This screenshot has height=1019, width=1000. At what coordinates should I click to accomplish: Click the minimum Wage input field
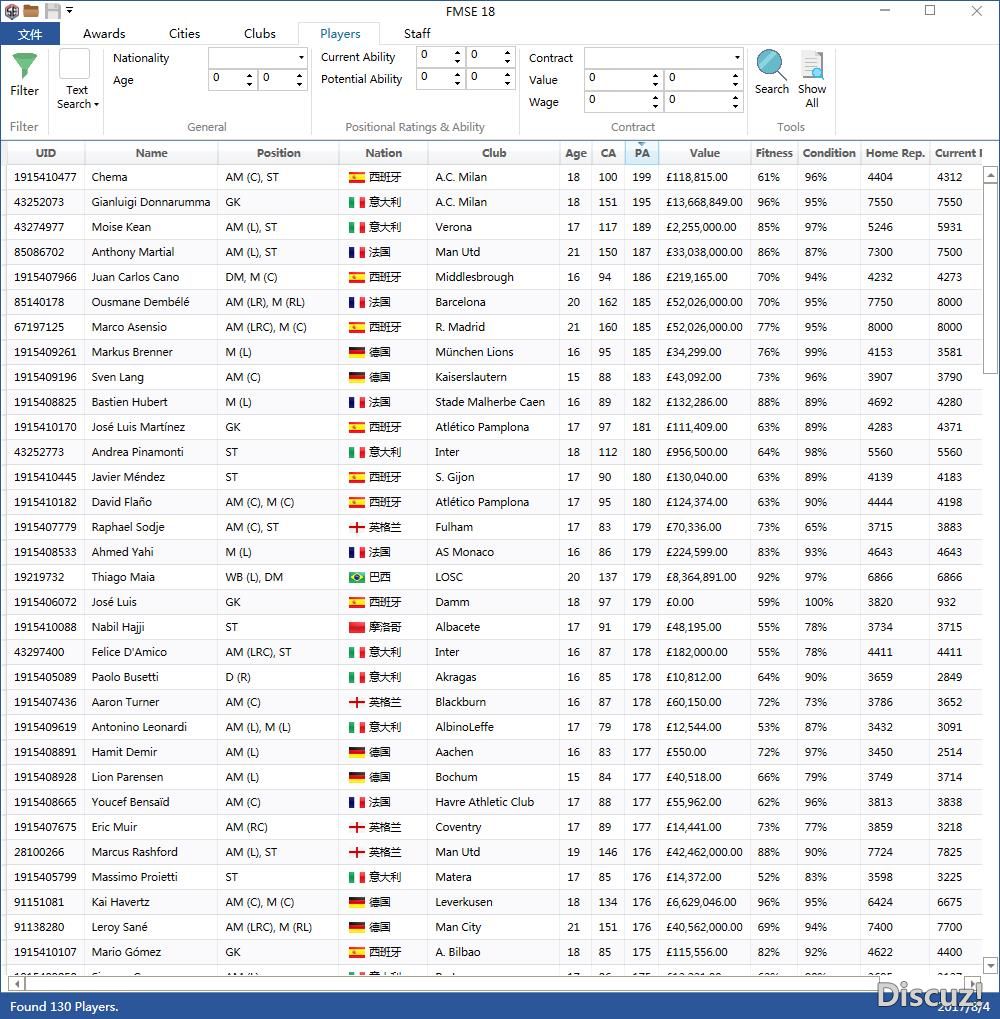618,101
